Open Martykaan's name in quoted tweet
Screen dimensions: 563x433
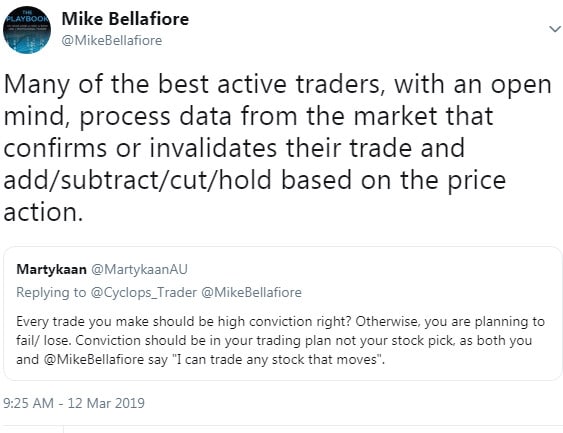coord(51,269)
